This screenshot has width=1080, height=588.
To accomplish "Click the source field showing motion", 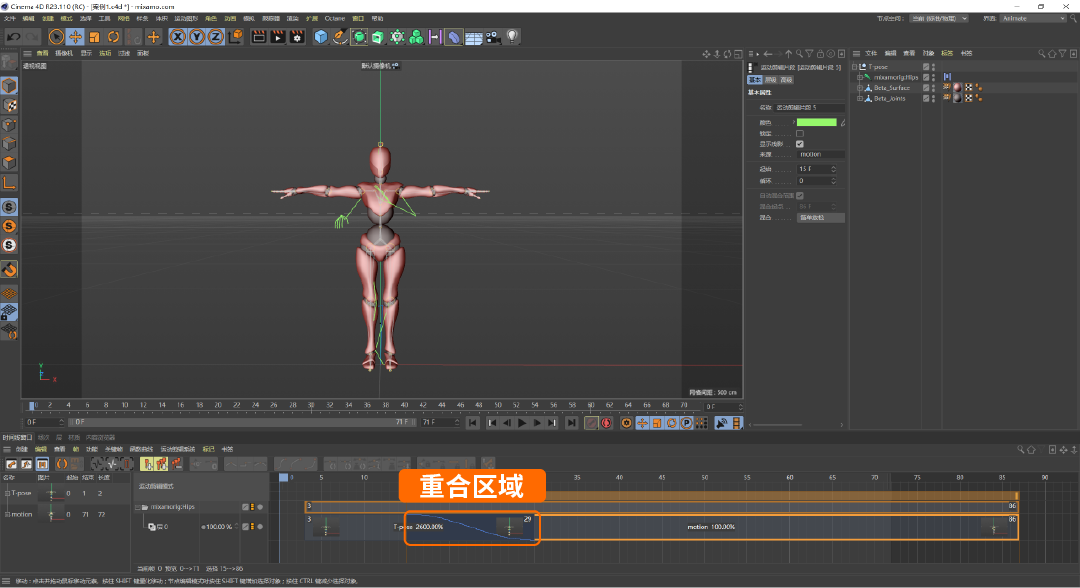I will click(820, 154).
